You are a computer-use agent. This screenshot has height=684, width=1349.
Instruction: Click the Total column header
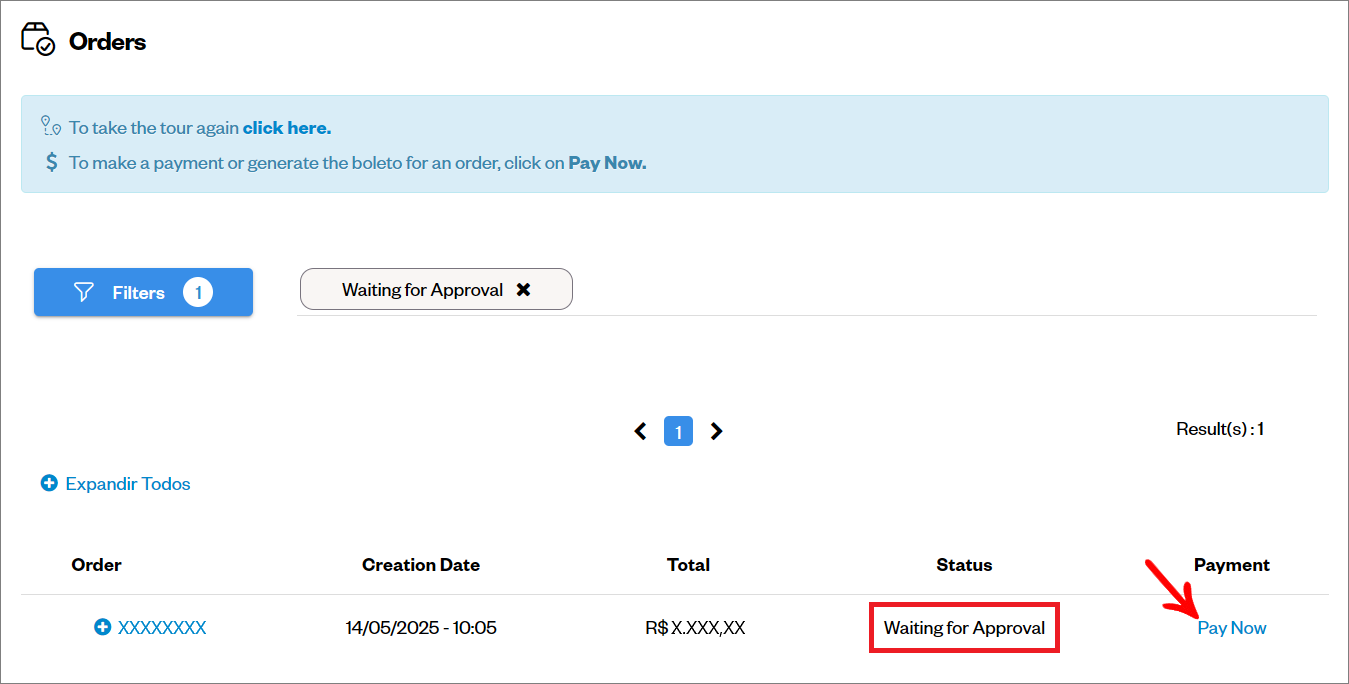tap(688, 565)
